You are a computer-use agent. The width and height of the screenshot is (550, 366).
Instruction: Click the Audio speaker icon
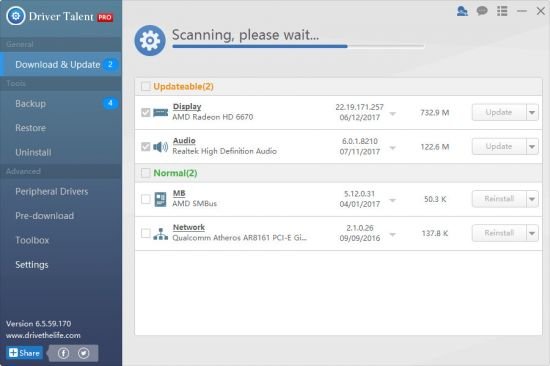[161, 147]
